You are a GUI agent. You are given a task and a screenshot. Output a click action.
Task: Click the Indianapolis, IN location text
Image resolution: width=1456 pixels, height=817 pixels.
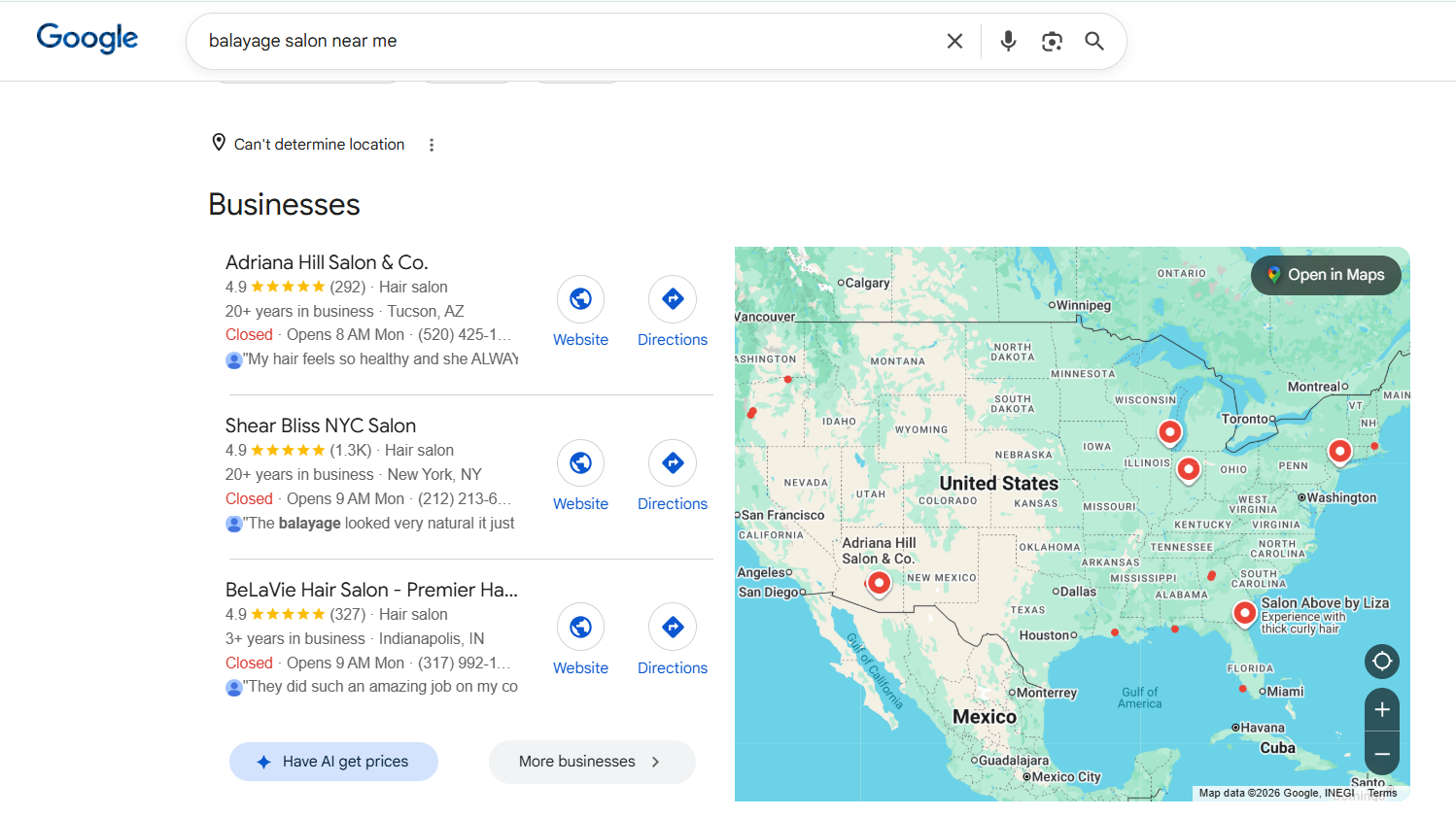tap(432, 639)
